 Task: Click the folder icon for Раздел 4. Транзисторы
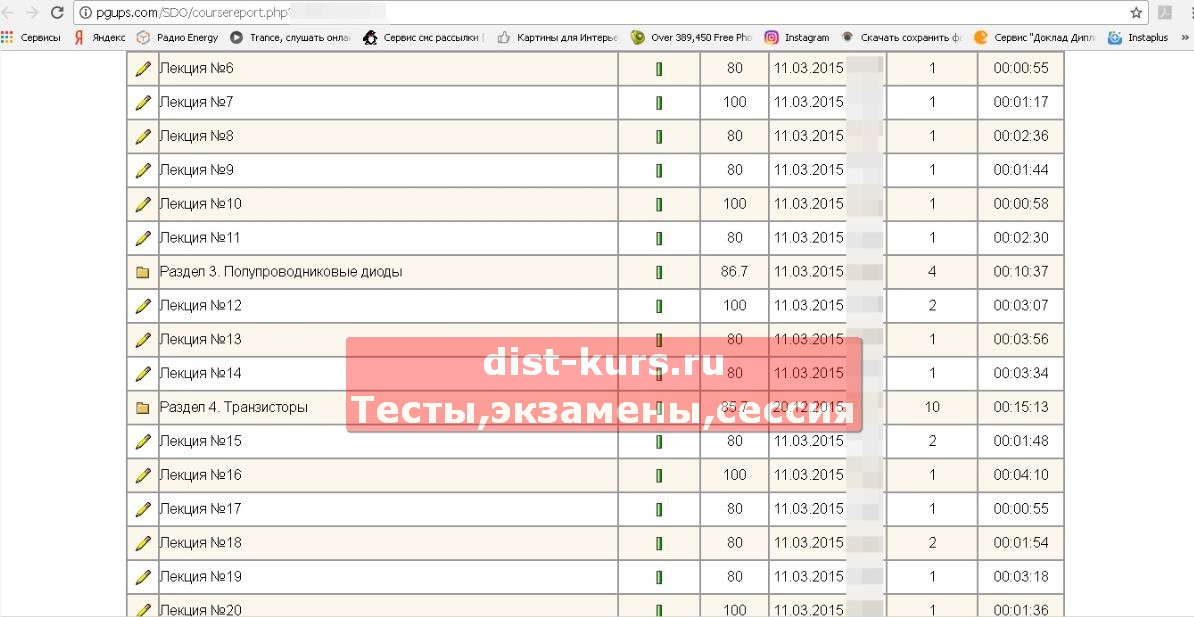pyautogui.click(x=142, y=408)
